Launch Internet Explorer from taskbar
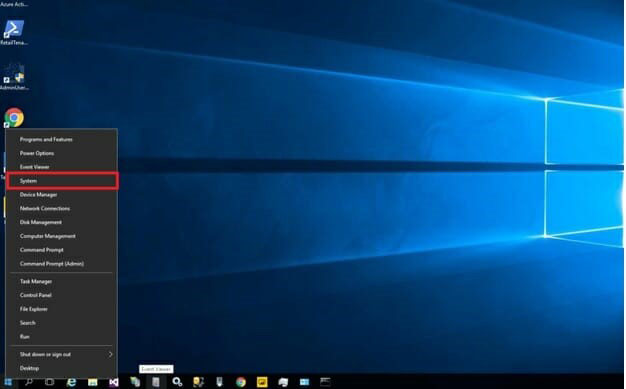This screenshot has height=389, width=626. click(71, 382)
